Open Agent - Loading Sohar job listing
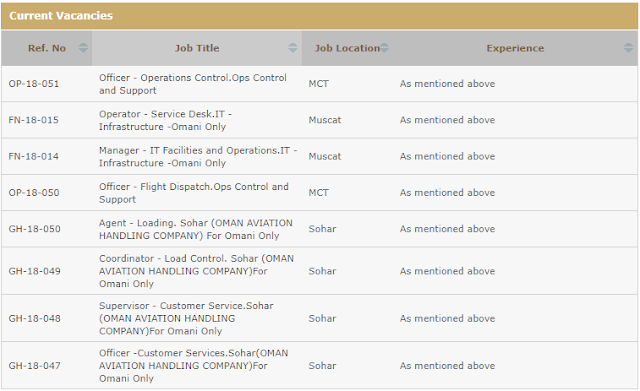640x391 pixels. pos(196,229)
